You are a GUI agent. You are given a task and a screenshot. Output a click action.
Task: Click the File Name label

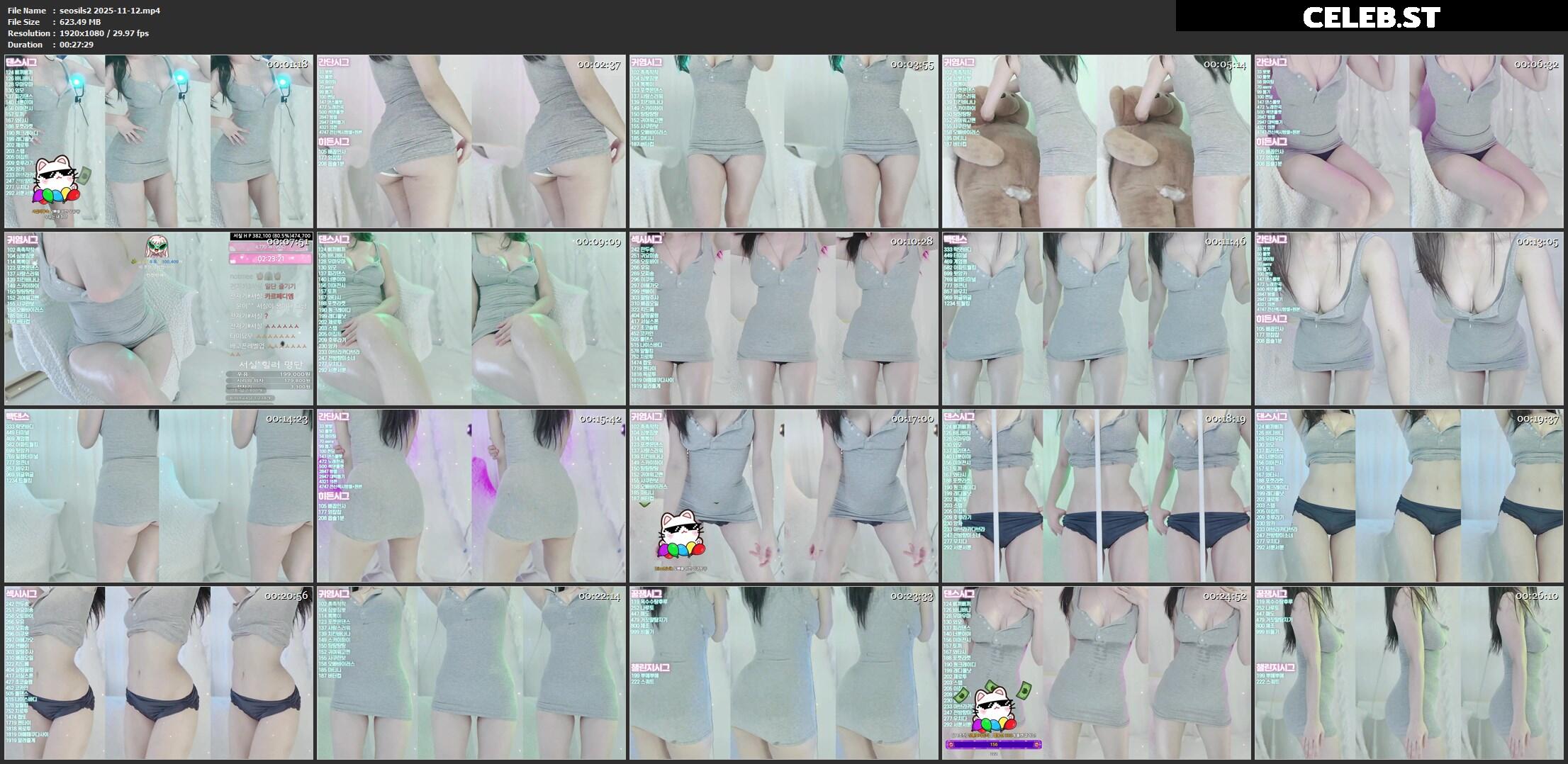[x=27, y=11]
